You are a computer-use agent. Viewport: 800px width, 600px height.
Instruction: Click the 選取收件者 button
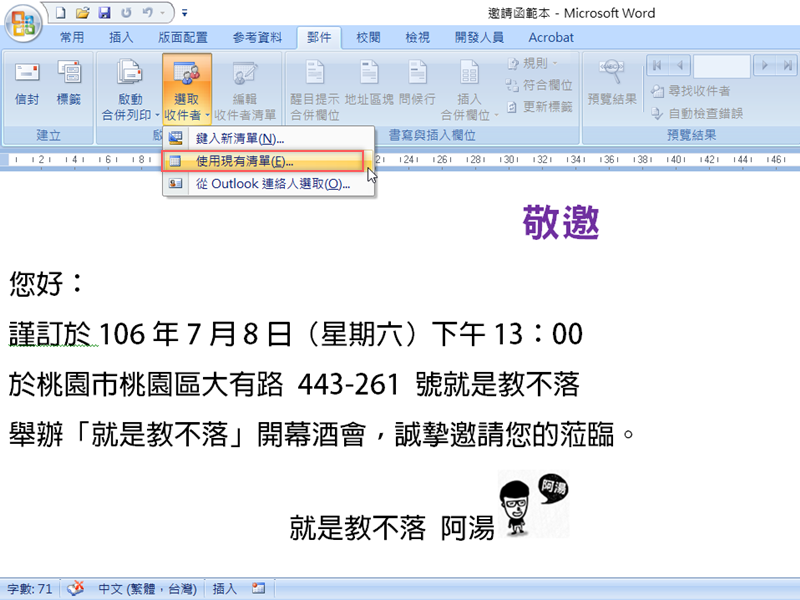(x=187, y=89)
